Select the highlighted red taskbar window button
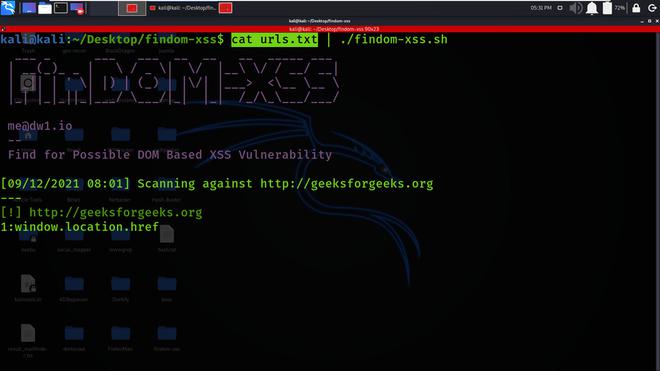The height and width of the screenshot is (371, 660). click(132, 8)
